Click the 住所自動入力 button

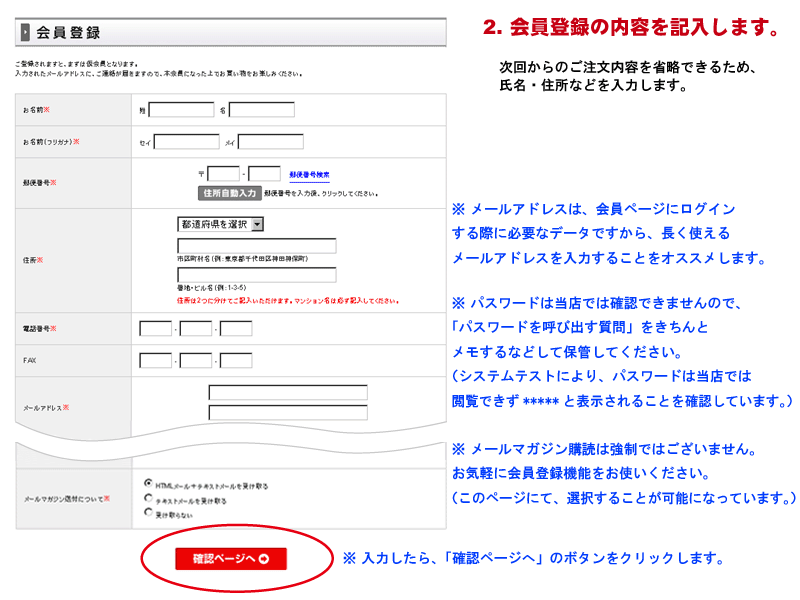click(x=230, y=193)
